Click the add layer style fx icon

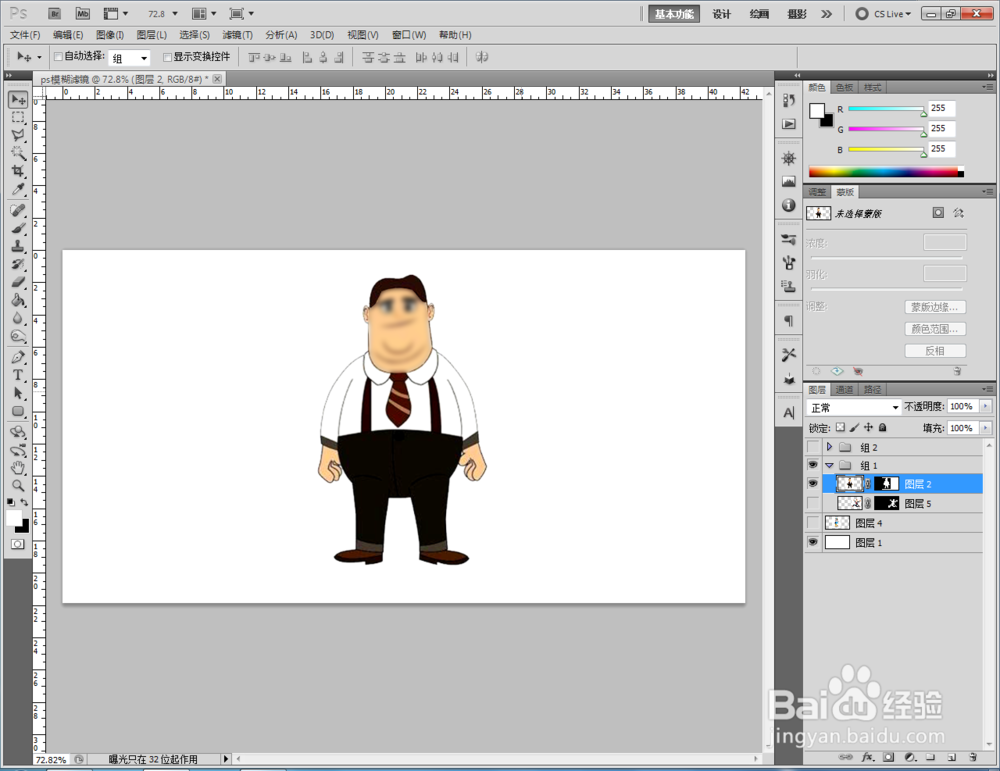(x=867, y=757)
